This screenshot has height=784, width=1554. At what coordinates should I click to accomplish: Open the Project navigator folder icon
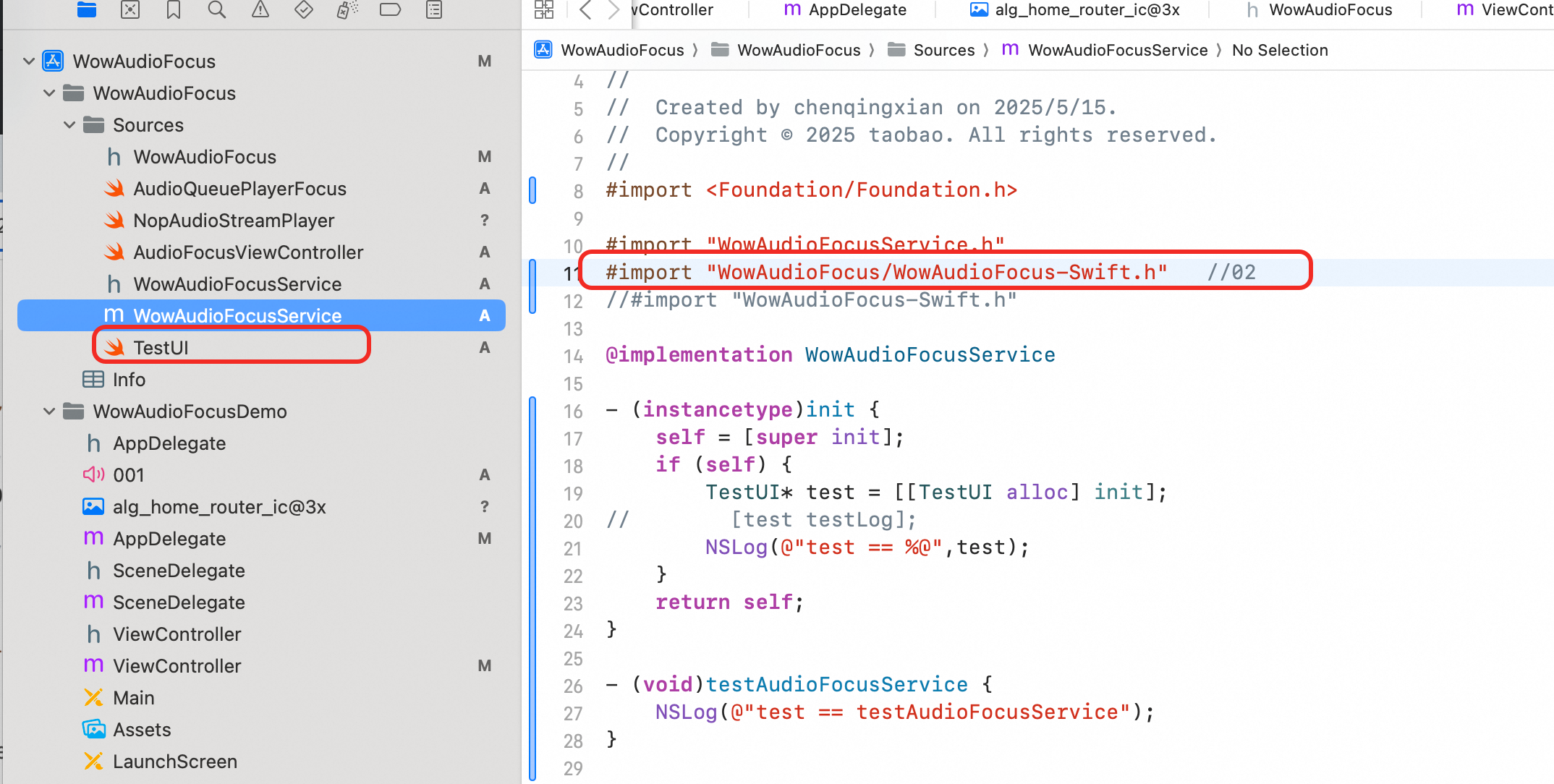(x=87, y=9)
